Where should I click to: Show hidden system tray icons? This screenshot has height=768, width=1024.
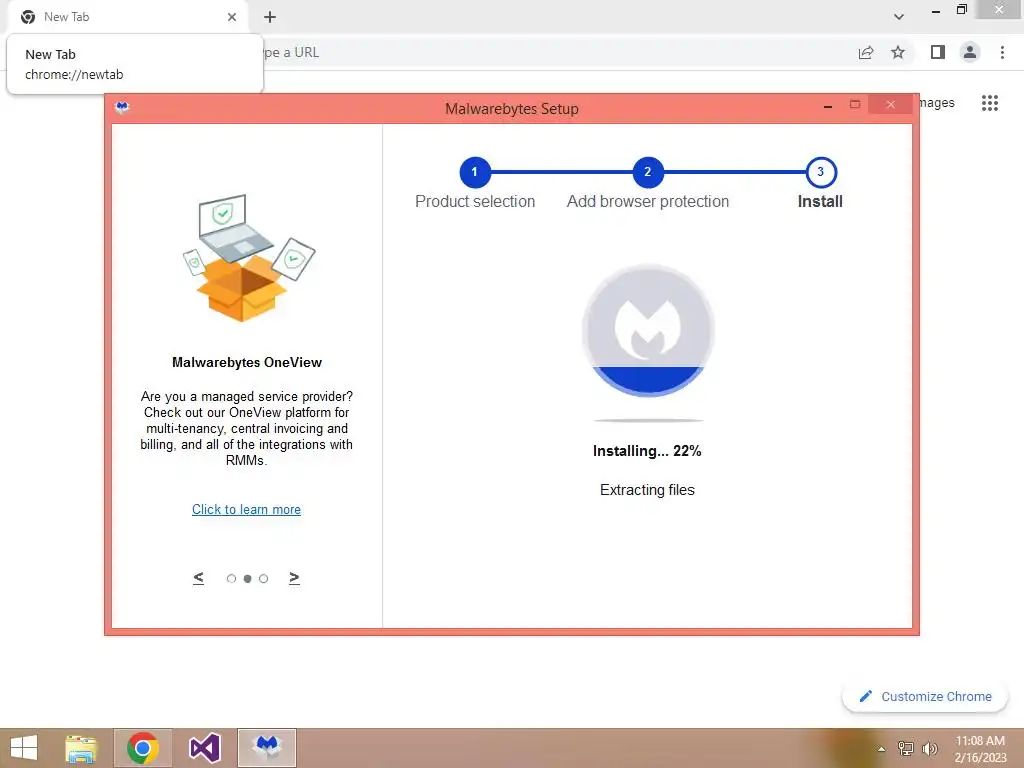point(882,749)
